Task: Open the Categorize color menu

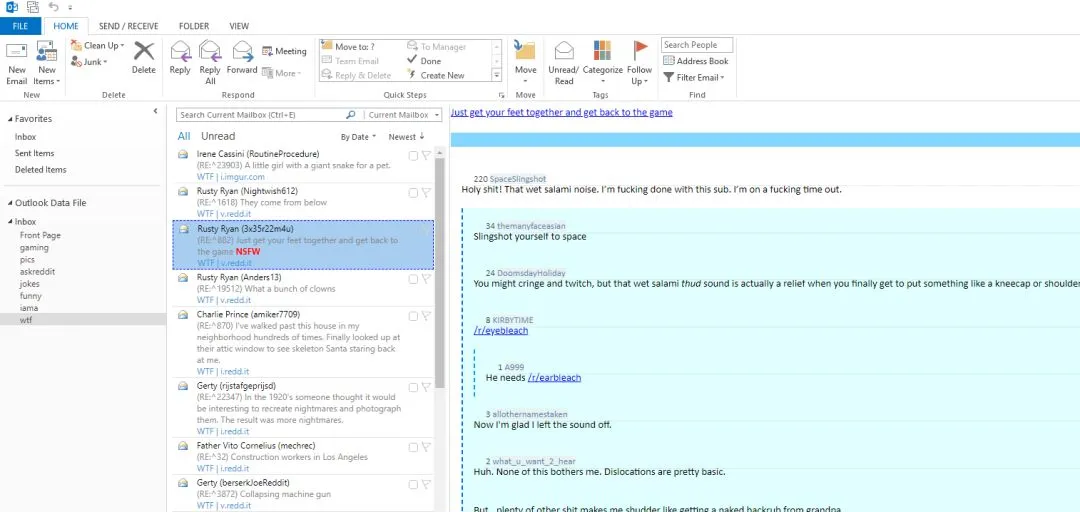Action: click(603, 63)
